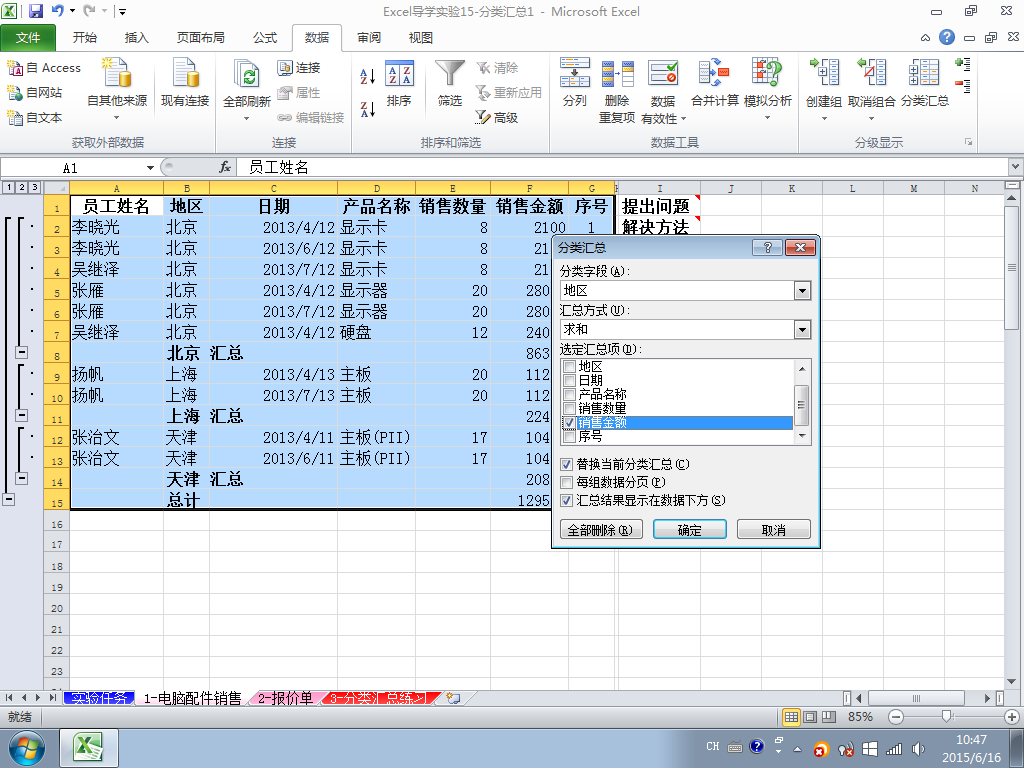Check 产品名称 in summary items list
The image size is (1024, 768).
[569, 395]
